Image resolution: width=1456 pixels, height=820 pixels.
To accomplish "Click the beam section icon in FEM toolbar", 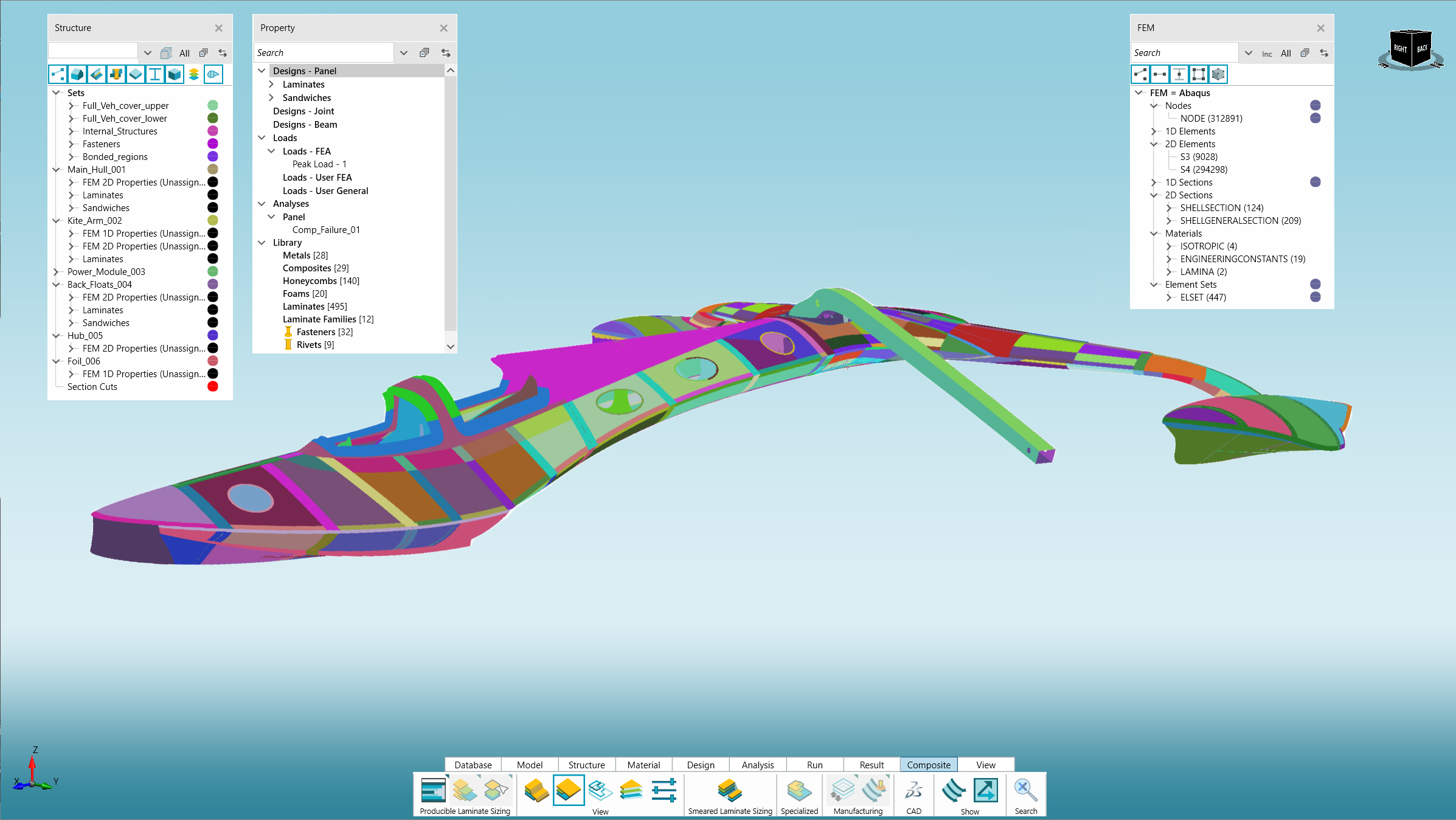I will point(1179,74).
